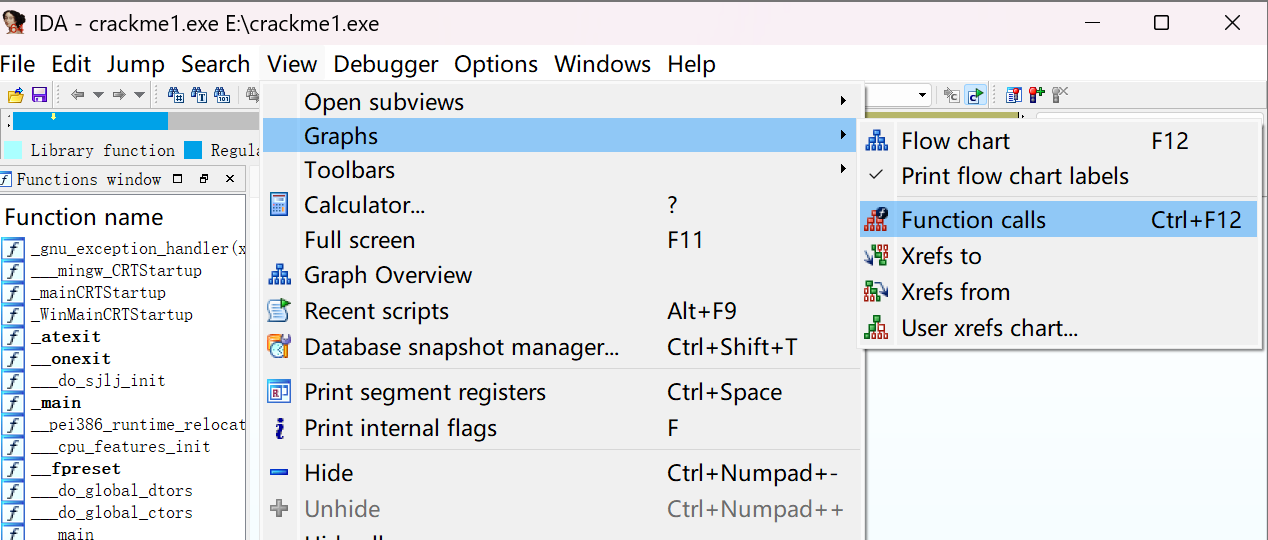Open the Search menu
This screenshot has height=540, width=1268.
point(215,64)
